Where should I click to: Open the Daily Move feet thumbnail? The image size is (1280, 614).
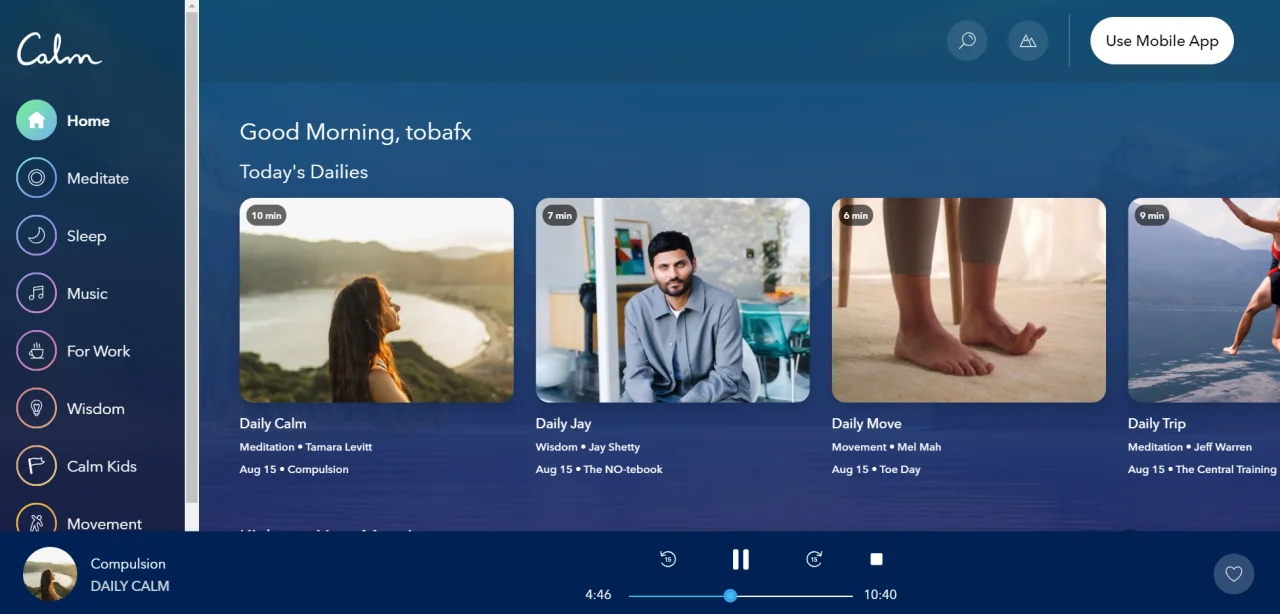(969, 300)
